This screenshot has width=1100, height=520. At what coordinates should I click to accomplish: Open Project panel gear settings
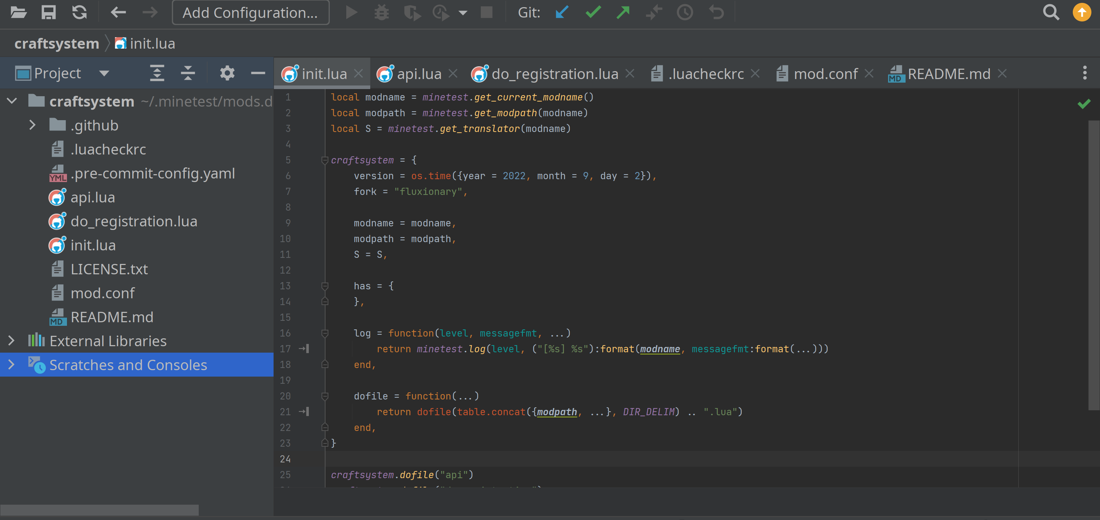(x=227, y=73)
